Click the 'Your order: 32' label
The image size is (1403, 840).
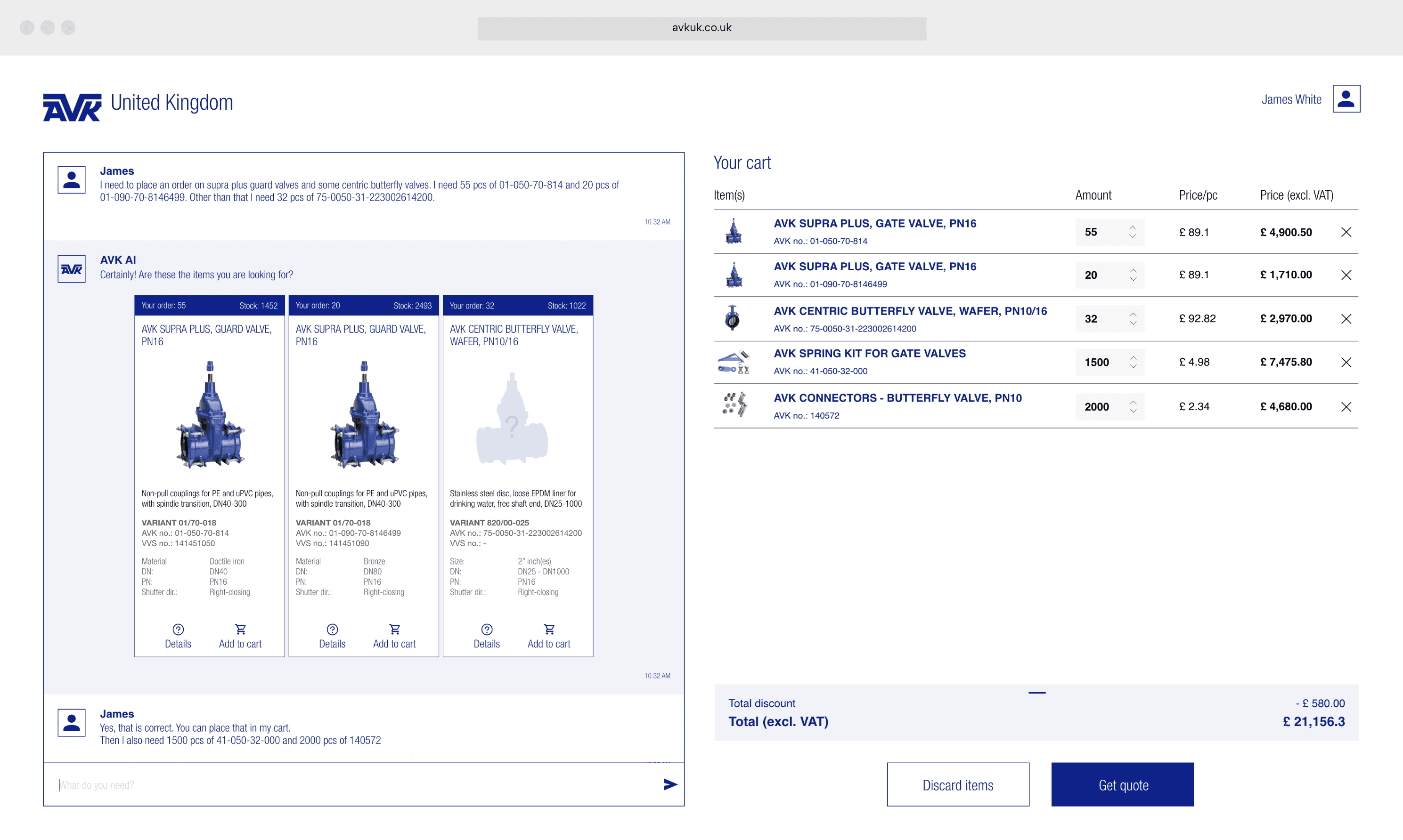click(472, 306)
